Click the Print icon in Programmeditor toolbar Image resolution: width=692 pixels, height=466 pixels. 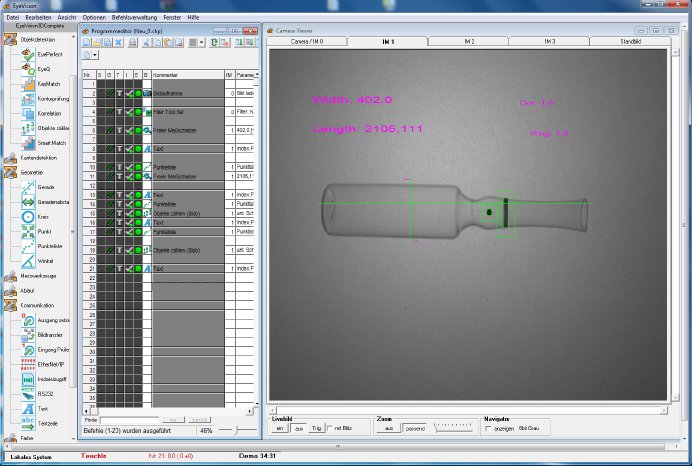coord(132,43)
